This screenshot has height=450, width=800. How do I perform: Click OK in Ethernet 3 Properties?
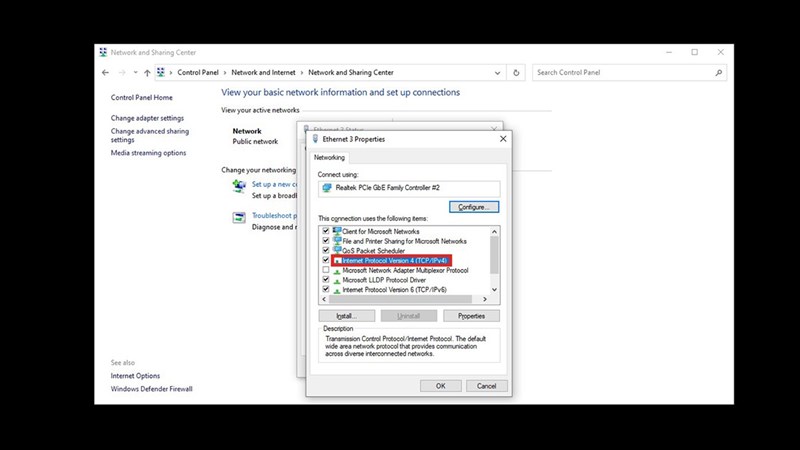tap(440, 386)
